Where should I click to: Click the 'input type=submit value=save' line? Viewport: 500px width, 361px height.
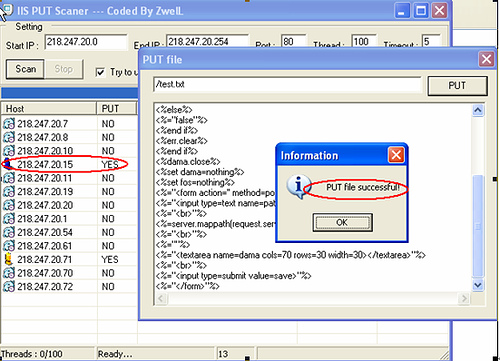[x=233, y=276]
